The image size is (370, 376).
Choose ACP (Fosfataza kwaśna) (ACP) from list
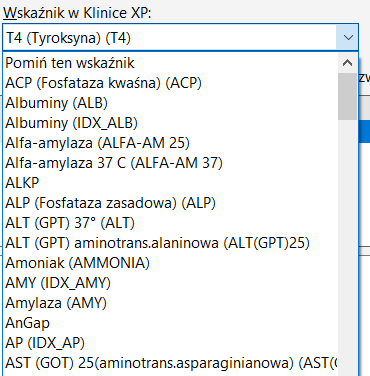pos(171,83)
